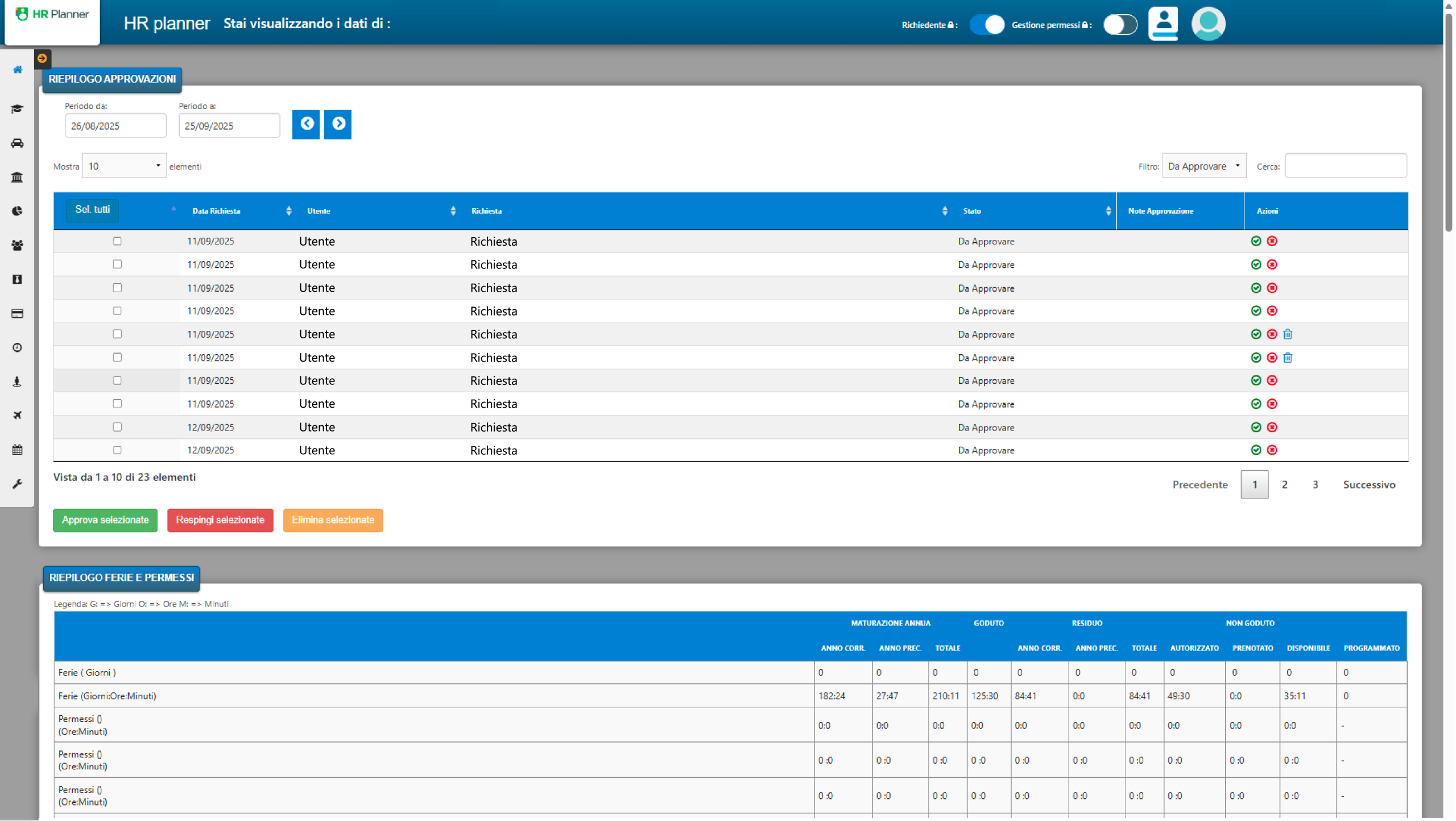The image size is (1456, 821).
Task: Tick the checkbox of the first request row
Action: [x=117, y=241]
